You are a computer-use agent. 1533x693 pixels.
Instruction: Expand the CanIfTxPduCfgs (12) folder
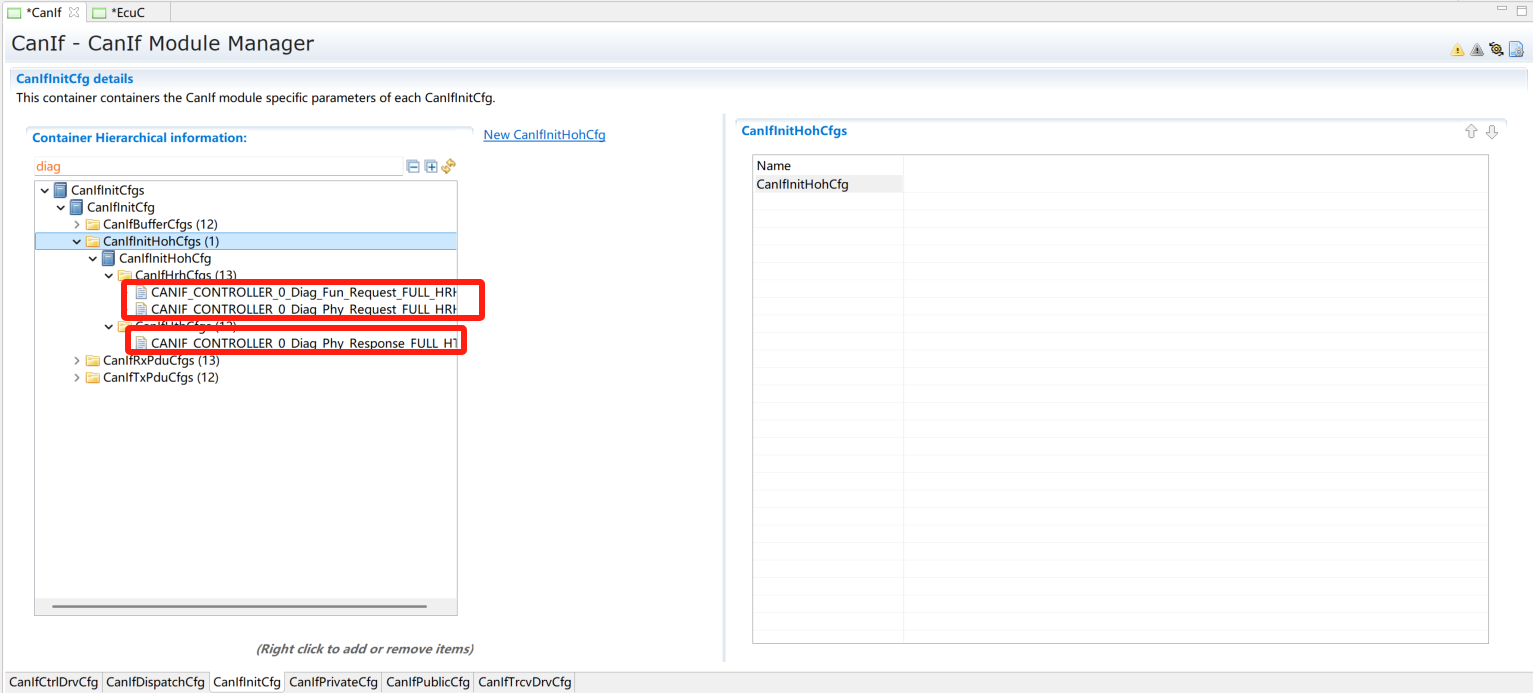[x=77, y=377]
